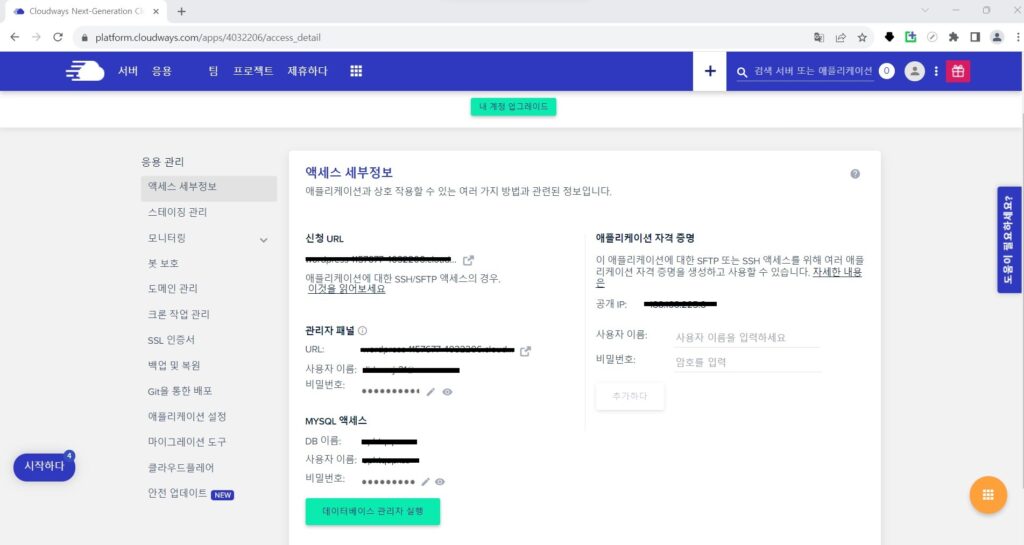1024x545 pixels.
Task: Open the notifications counter badge
Action: [x=886, y=71]
